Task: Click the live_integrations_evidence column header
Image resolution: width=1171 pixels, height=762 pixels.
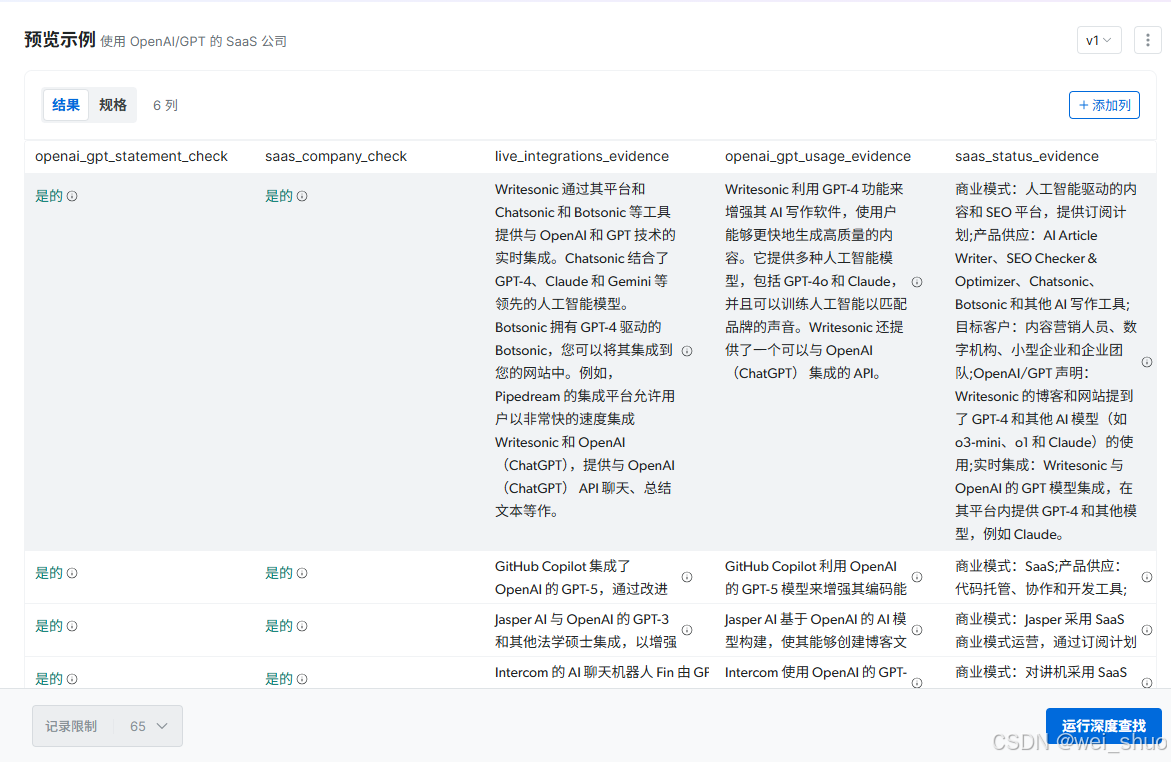Action: 582,156
